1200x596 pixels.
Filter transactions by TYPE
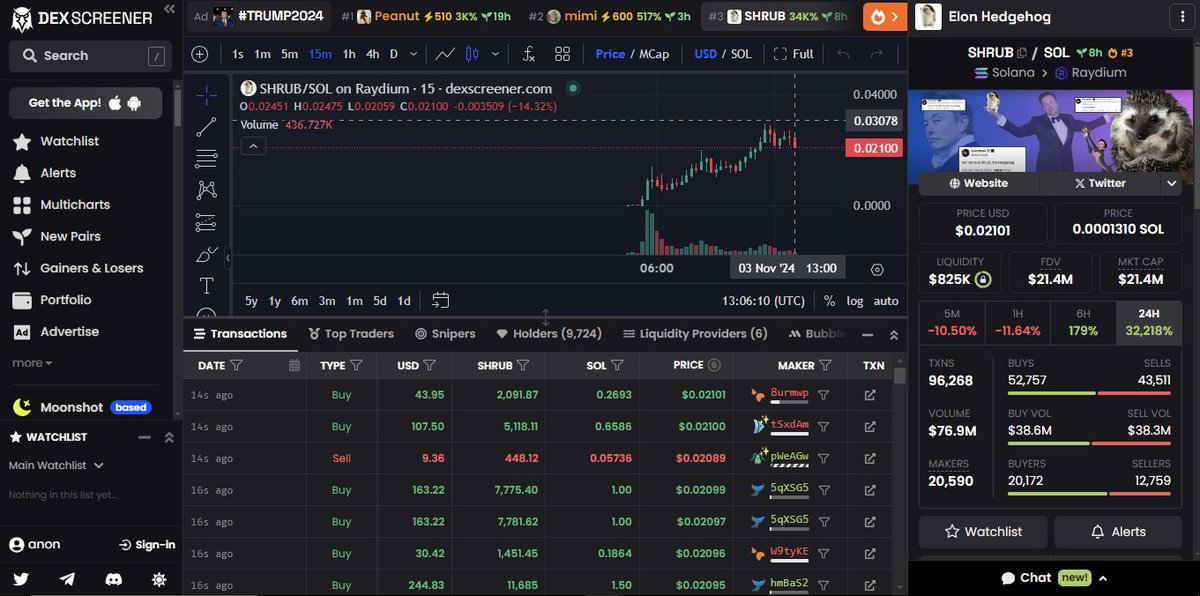click(356, 366)
